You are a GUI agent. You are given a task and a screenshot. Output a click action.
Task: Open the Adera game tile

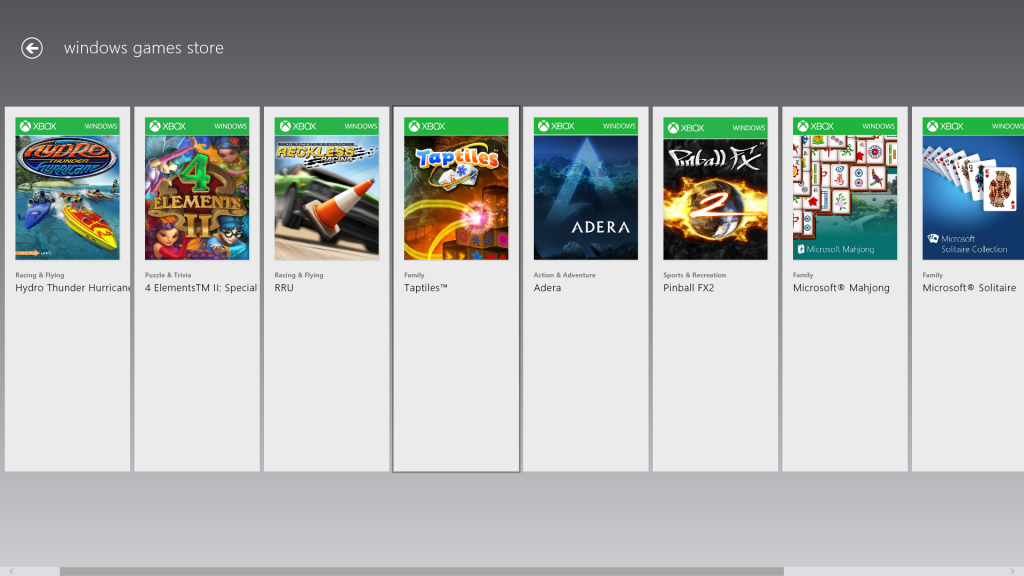point(585,190)
